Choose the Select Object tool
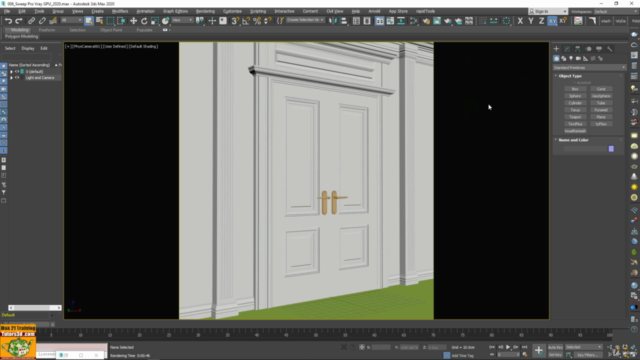The image size is (640, 360). point(89,21)
